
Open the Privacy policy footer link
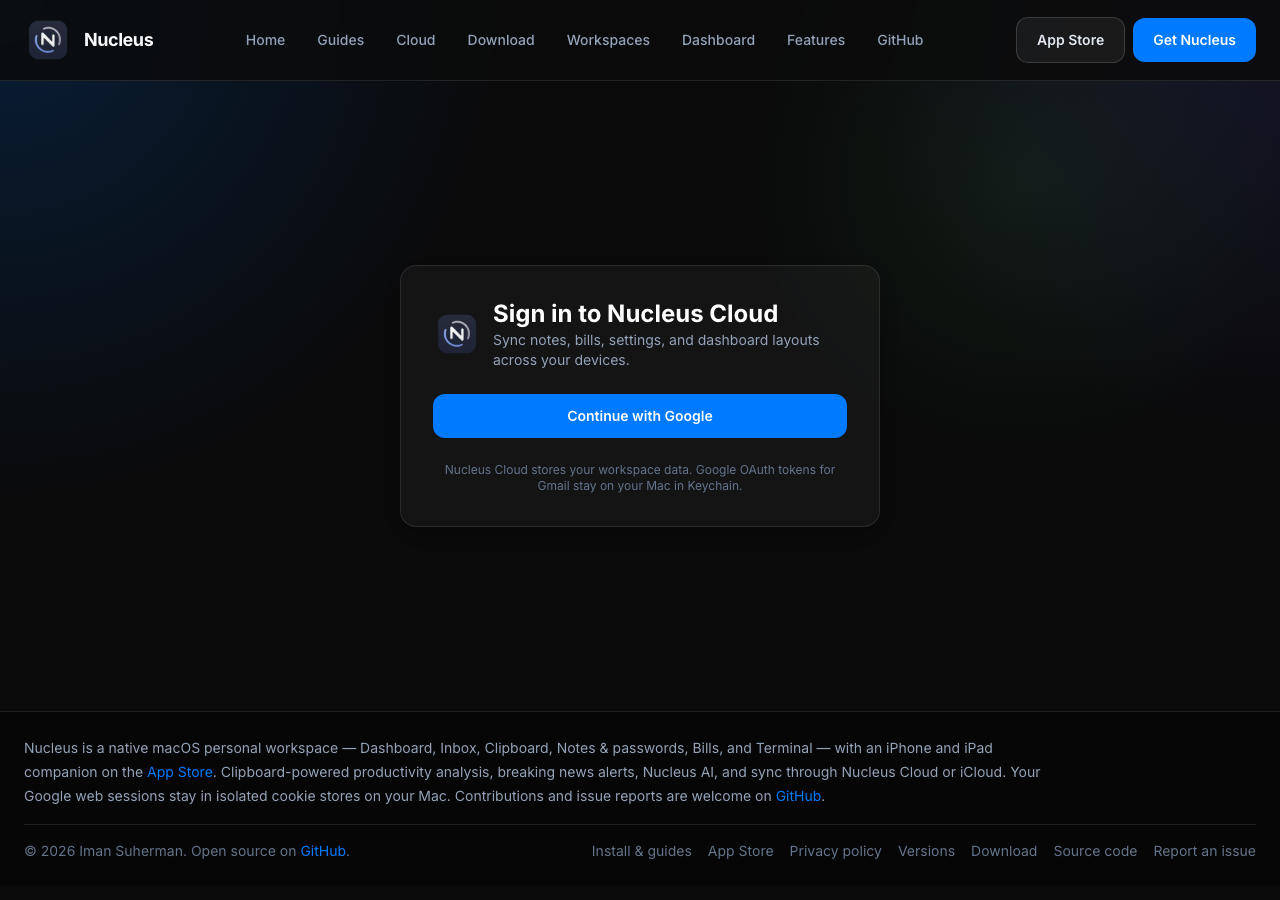pyautogui.click(x=836, y=851)
